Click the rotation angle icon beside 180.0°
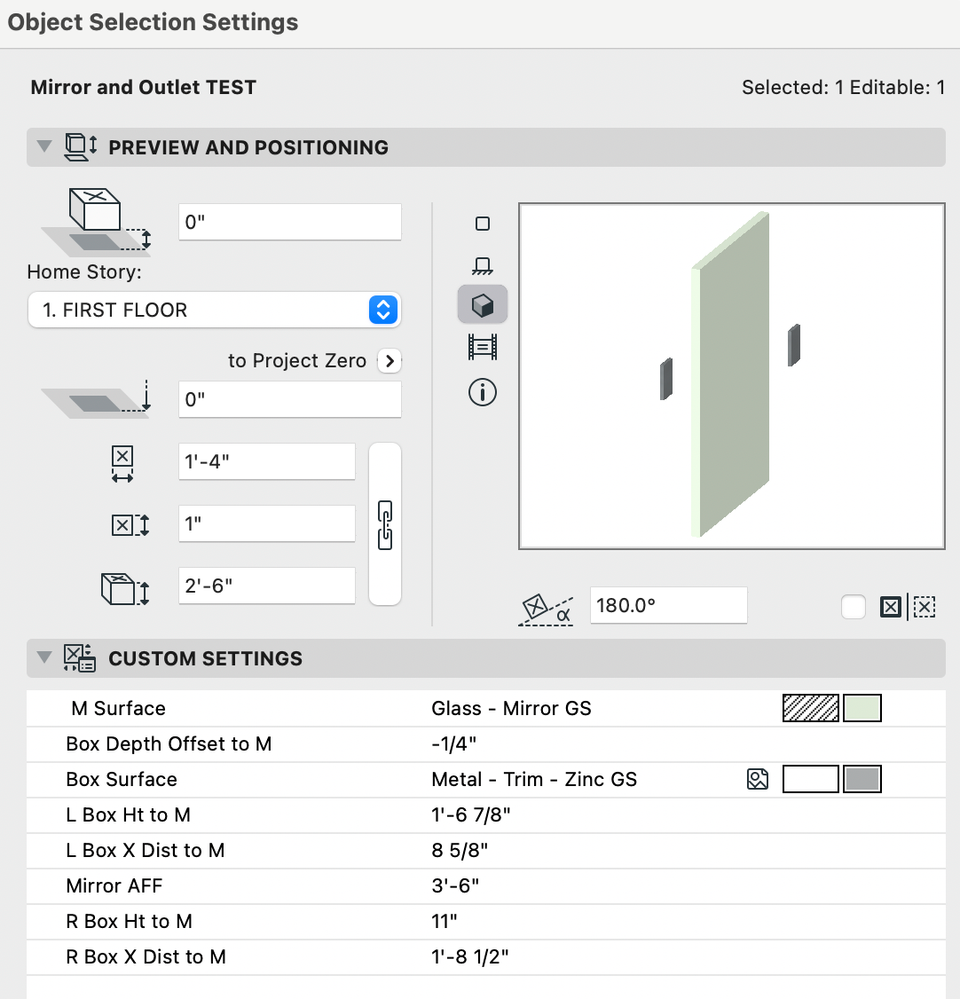This screenshot has width=960, height=999. pos(545,604)
